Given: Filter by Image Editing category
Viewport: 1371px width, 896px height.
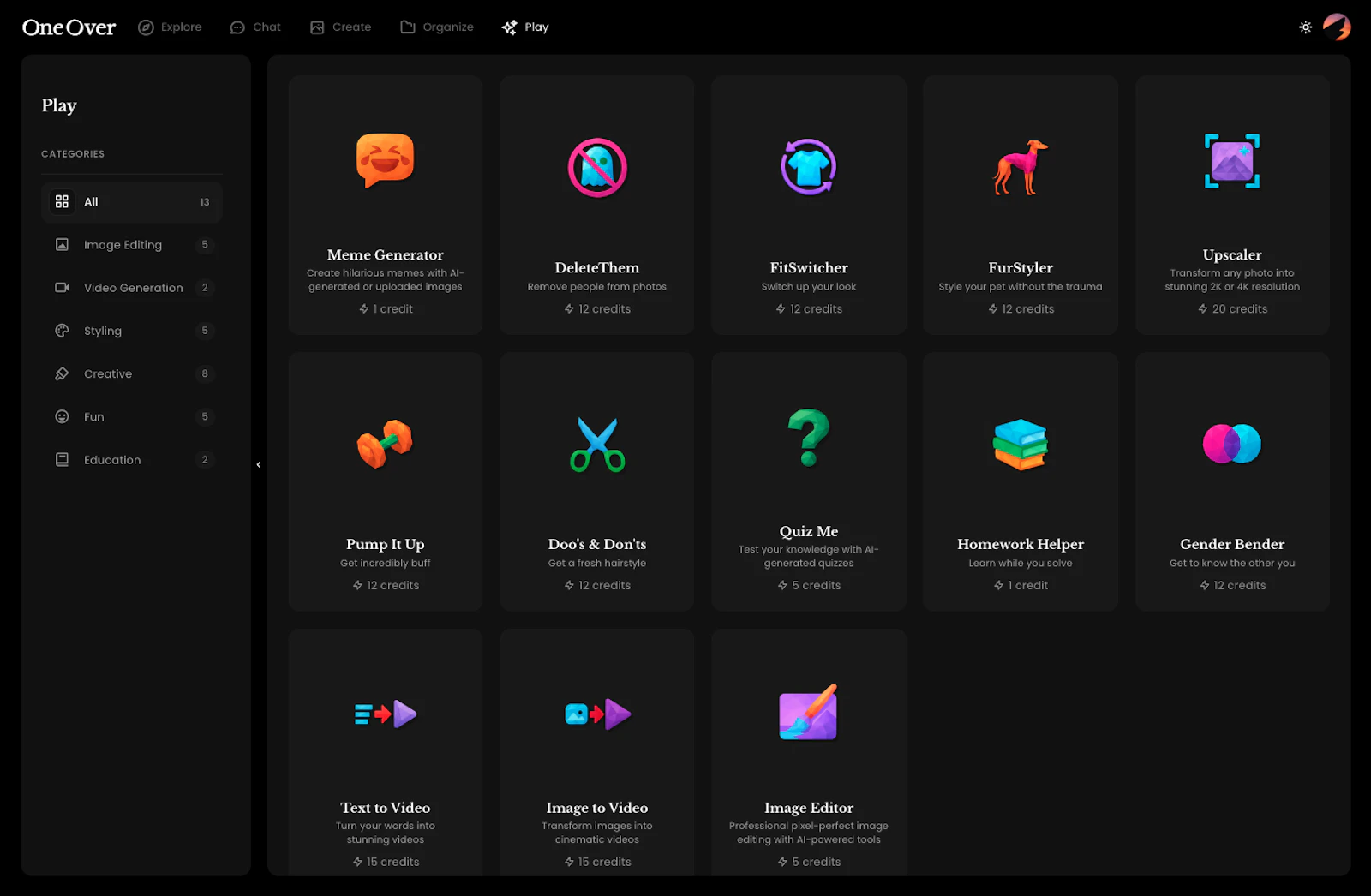Looking at the screenshot, I should (x=132, y=245).
